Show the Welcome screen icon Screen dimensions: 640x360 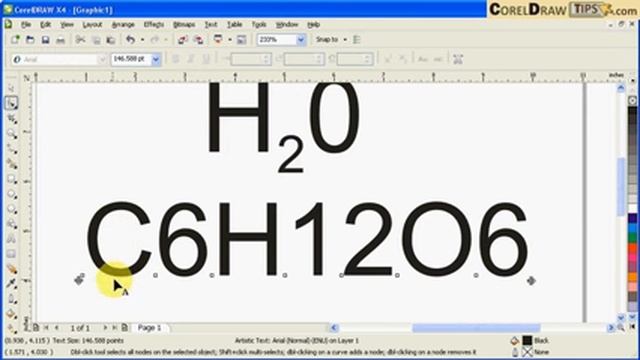[x=242, y=40]
